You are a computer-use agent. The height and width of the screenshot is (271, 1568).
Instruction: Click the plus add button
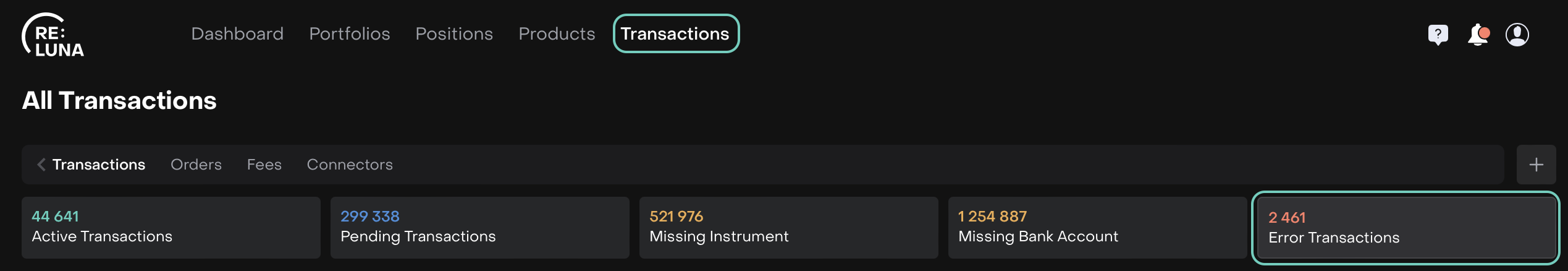click(x=1536, y=165)
